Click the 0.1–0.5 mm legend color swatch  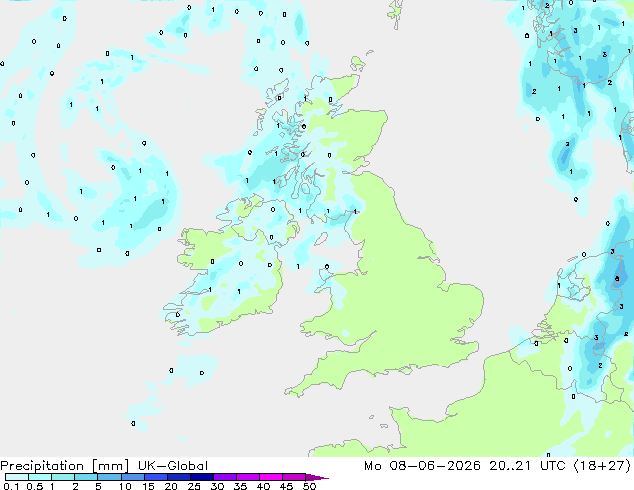coord(17,477)
